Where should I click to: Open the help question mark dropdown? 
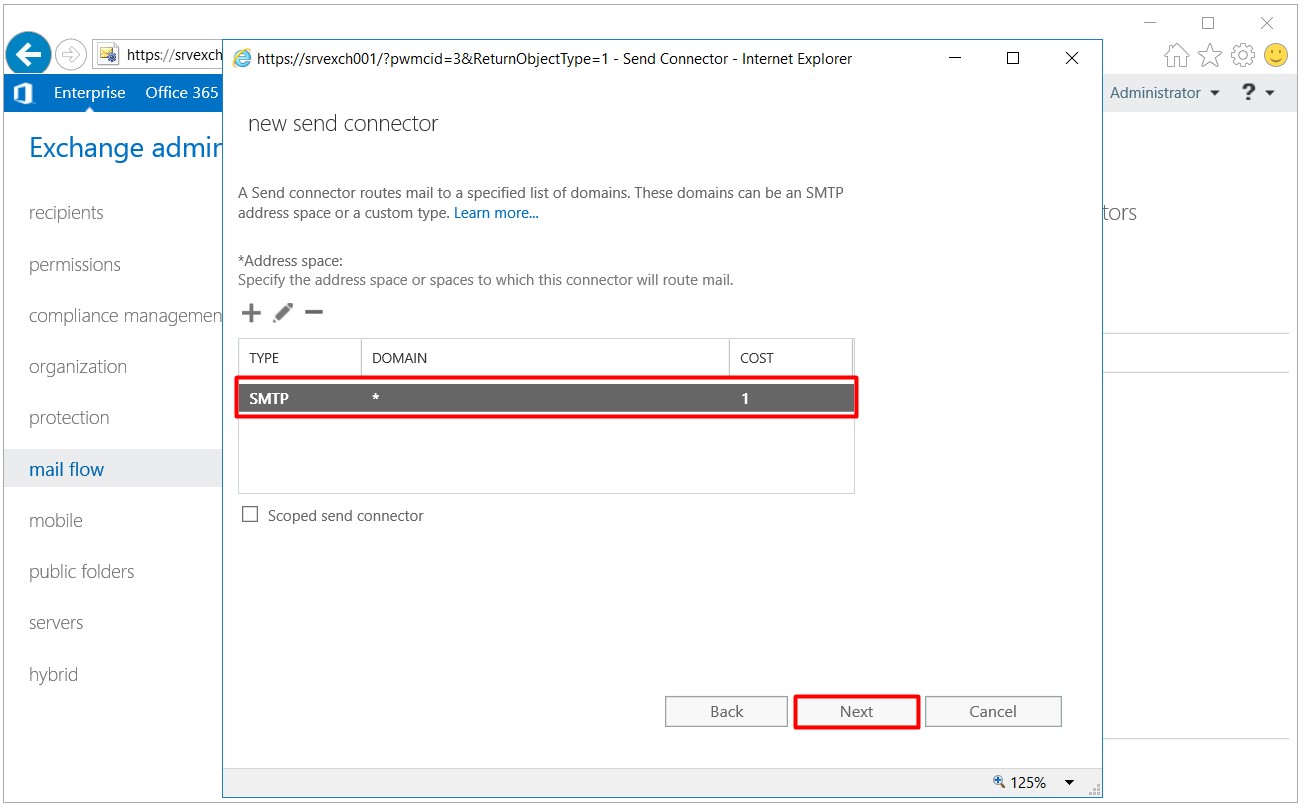[x=1258, y=93]
